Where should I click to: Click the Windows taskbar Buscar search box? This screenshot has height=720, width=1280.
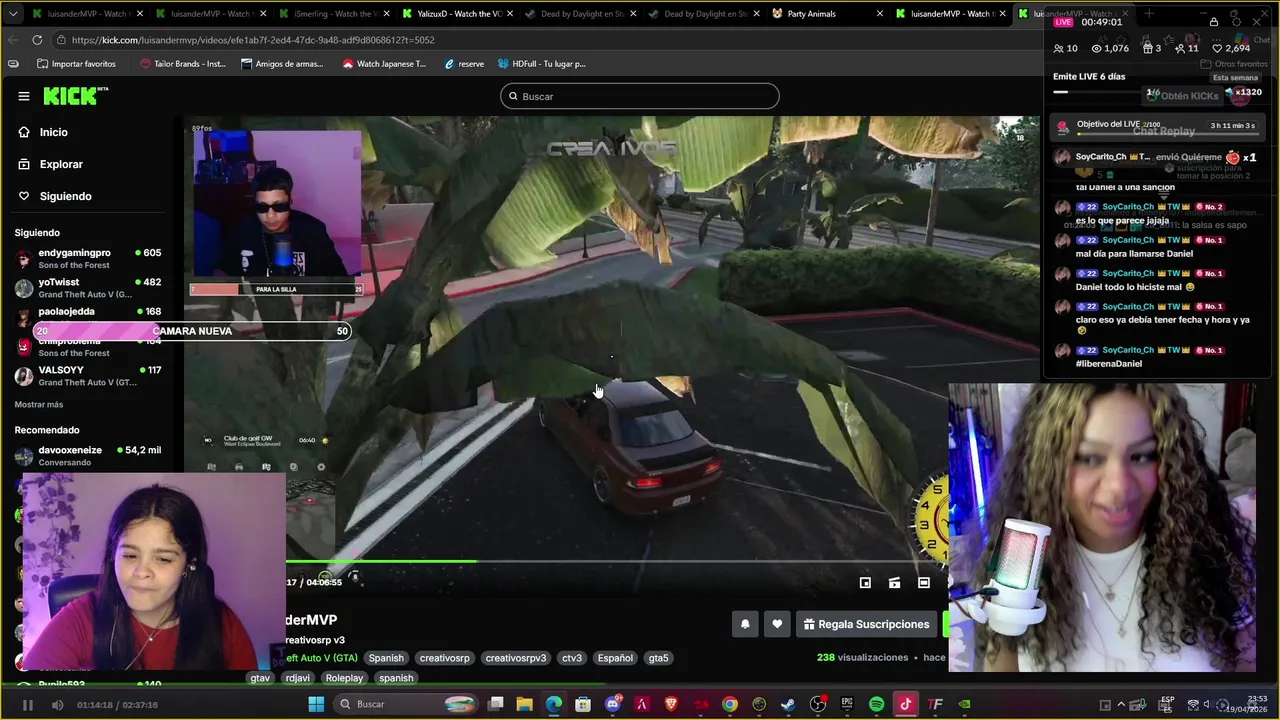coord(405,704)
